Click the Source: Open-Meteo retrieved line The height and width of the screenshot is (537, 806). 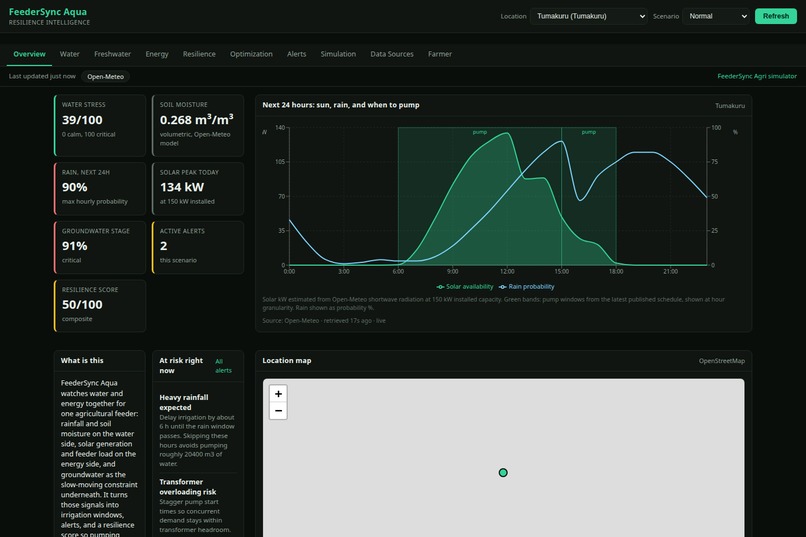(324, 321)
